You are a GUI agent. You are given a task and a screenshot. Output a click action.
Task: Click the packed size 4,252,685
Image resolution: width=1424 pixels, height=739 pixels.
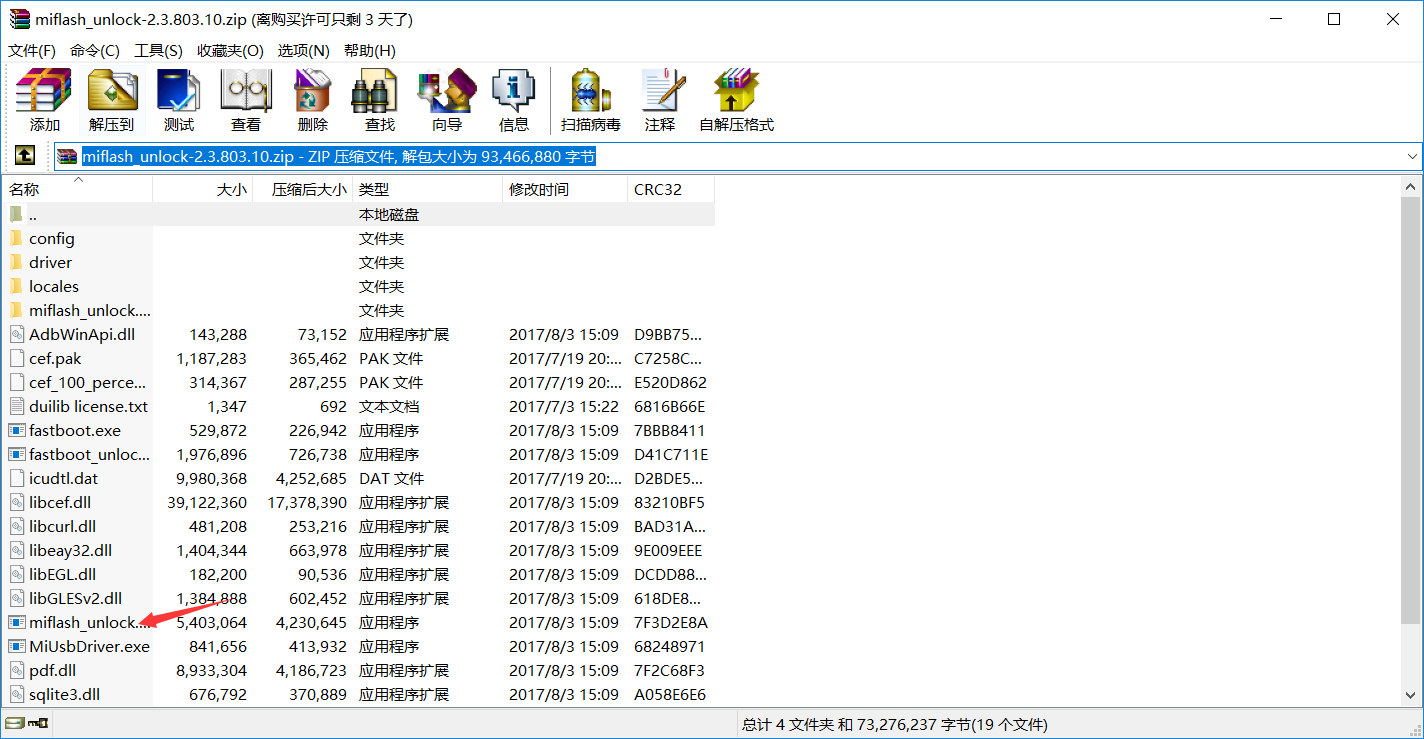[311, 478]
